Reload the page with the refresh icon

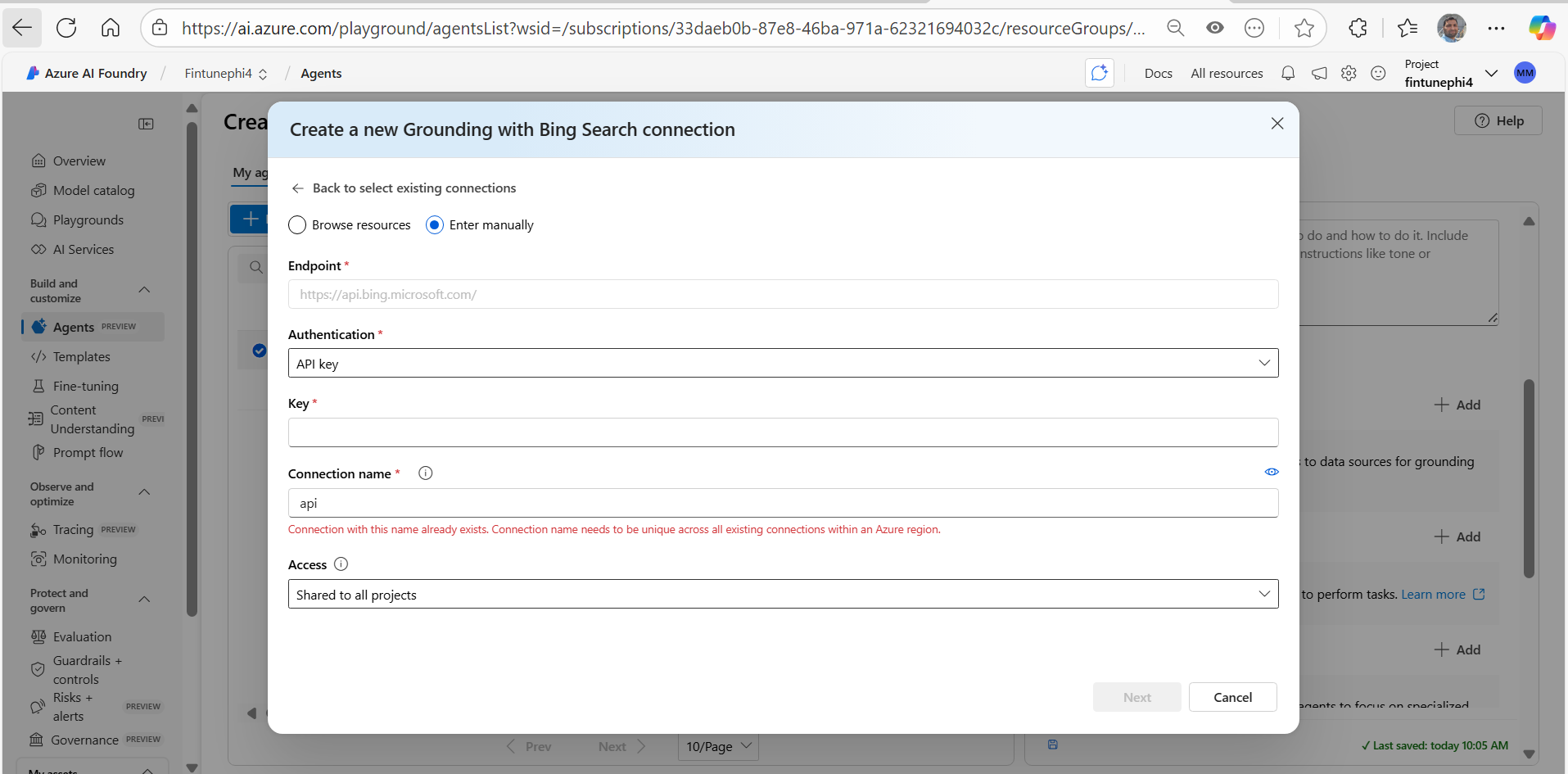66,28
